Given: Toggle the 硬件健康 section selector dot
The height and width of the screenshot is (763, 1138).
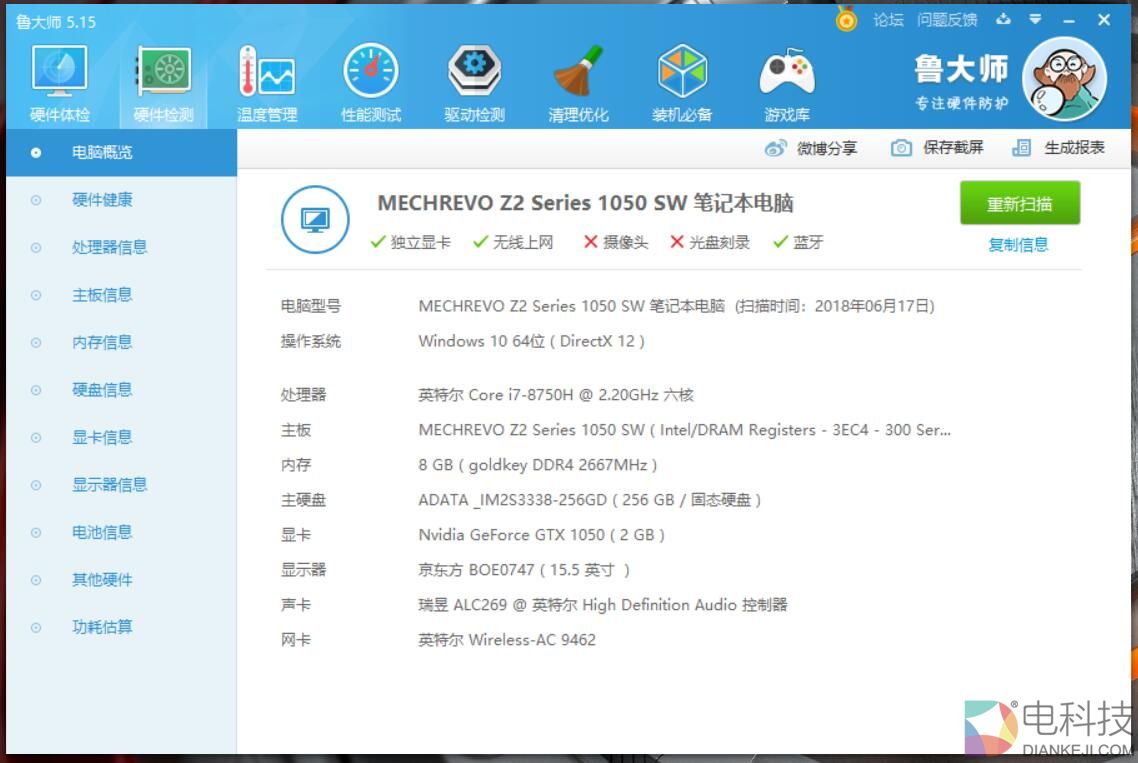Looking at the screenshot, I should 33,200.
